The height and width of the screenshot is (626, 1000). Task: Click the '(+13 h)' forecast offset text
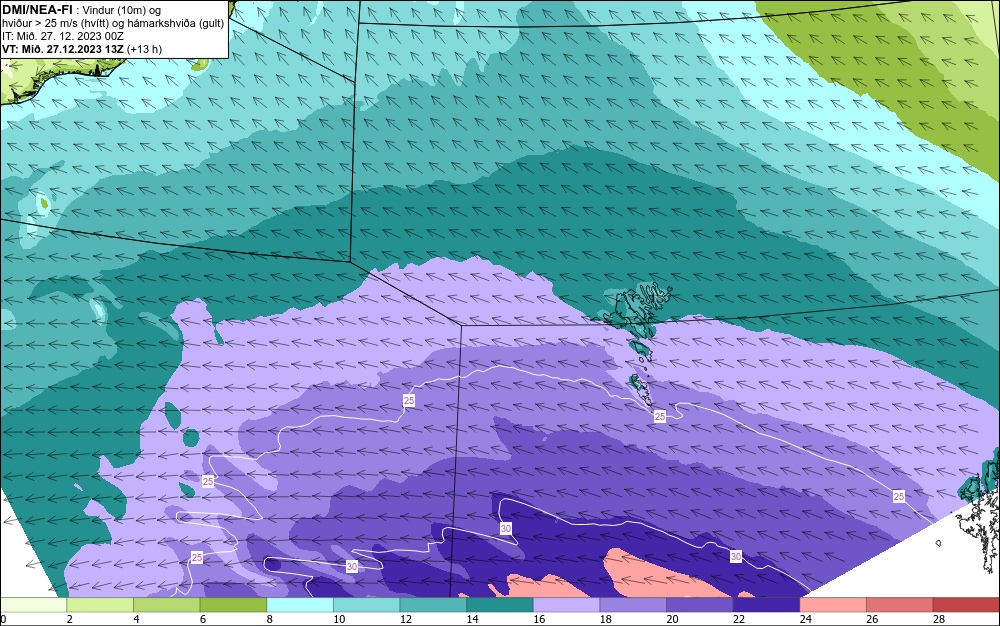click(x=144, y=49)
